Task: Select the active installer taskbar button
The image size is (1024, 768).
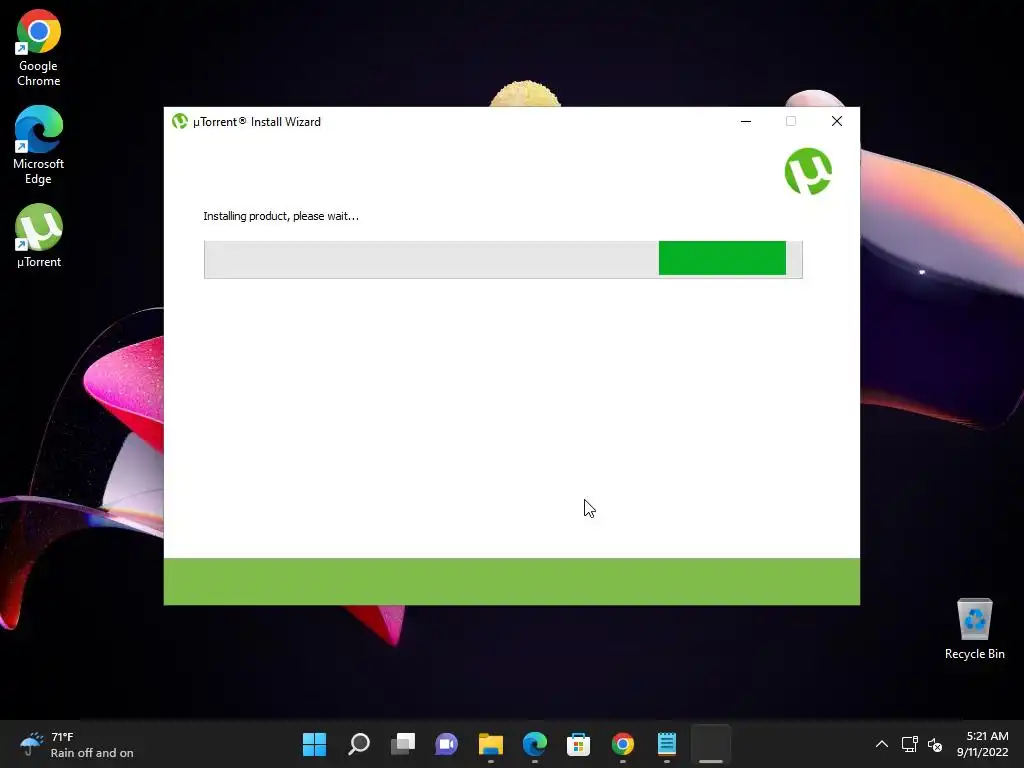Action: 711,744
